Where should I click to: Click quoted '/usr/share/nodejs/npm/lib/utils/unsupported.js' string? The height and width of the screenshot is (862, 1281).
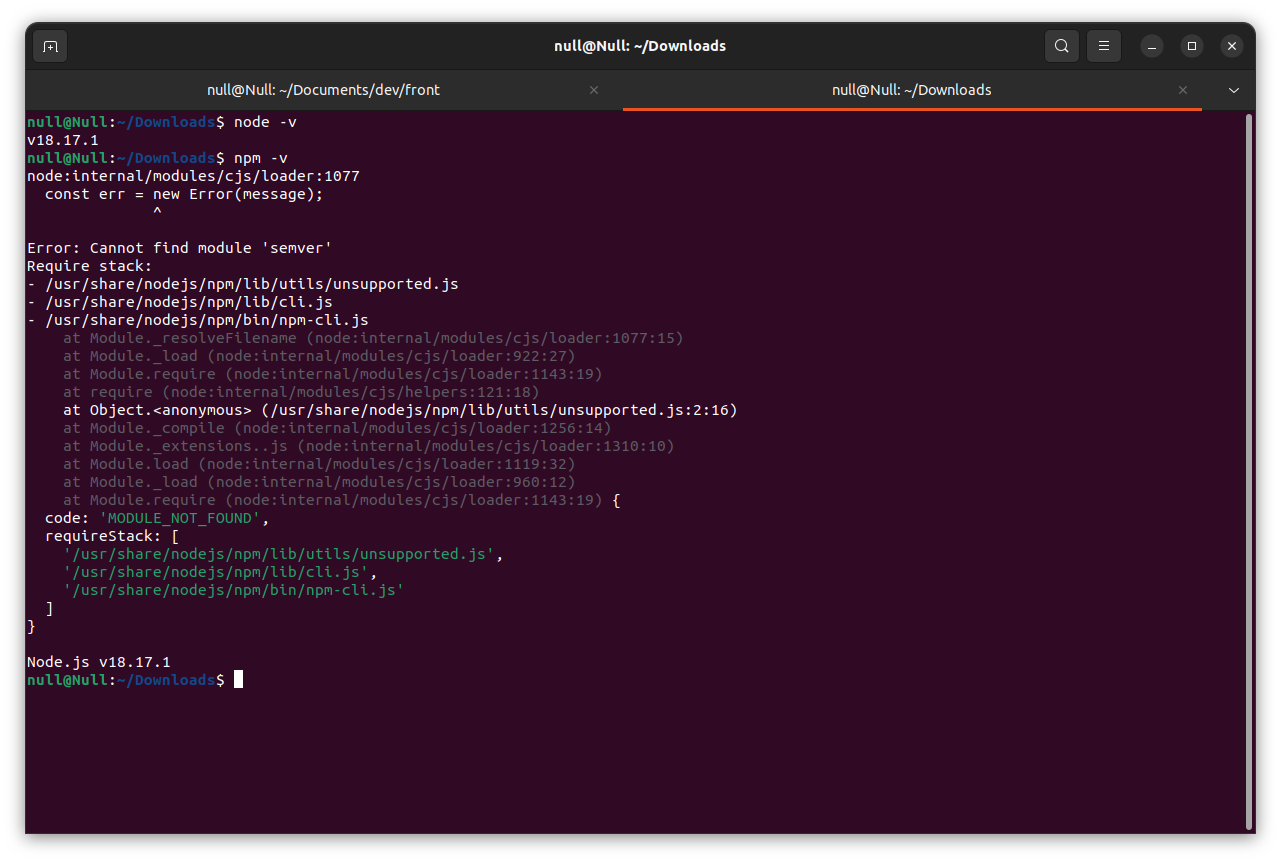click(279, 554)
